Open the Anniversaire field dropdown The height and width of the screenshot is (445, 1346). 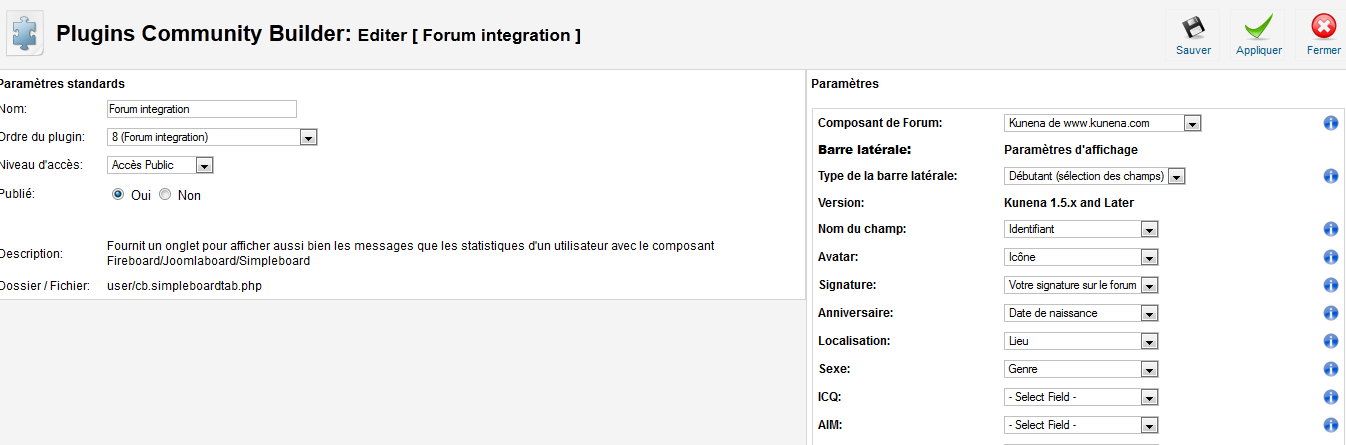1081,313
